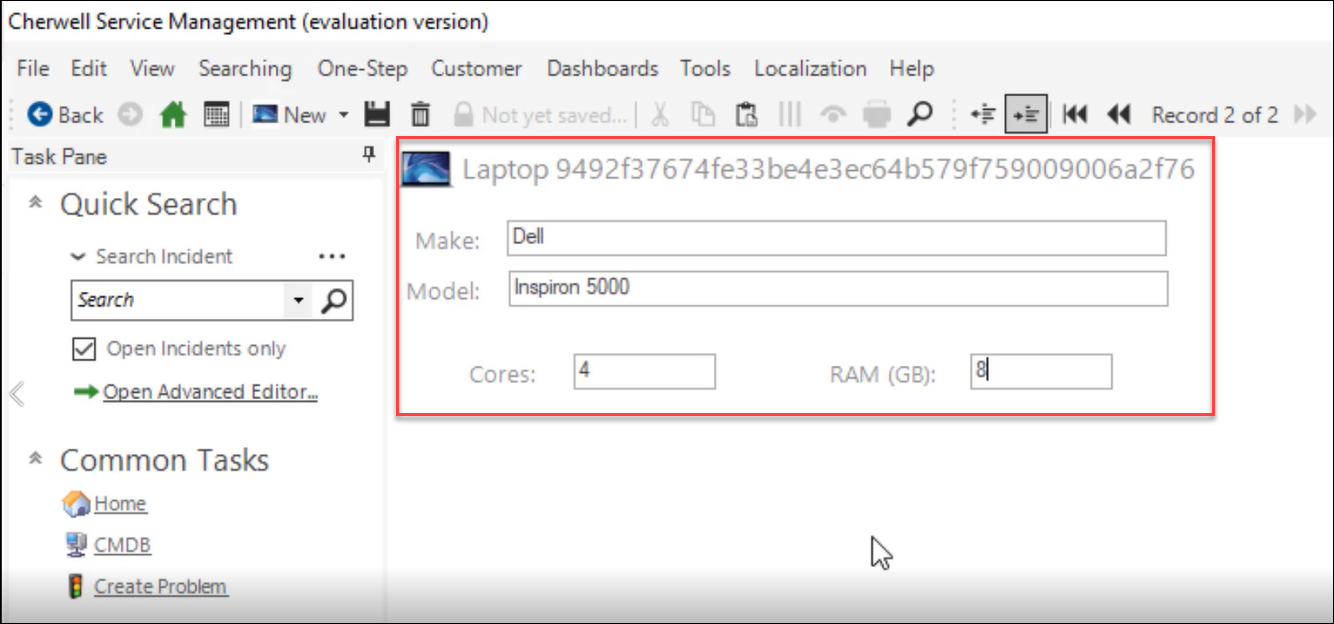This screenshot has width=1334, height=624.
Task: Delete the record using the trash icon
Action: (421, 115)
